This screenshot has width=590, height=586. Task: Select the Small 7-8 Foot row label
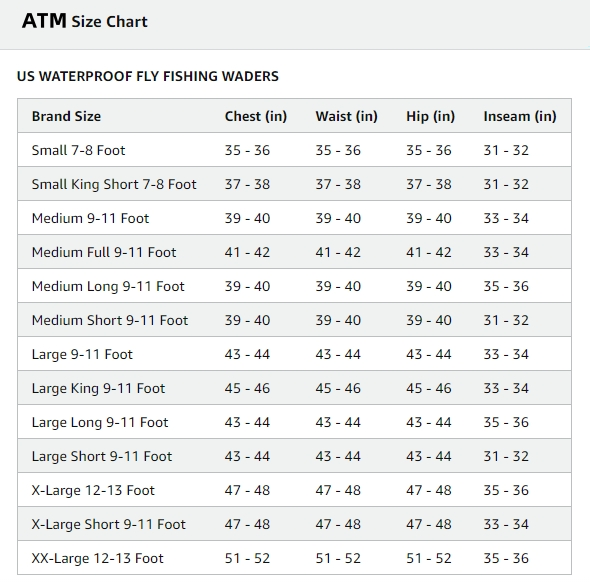[x=78, y=150]
